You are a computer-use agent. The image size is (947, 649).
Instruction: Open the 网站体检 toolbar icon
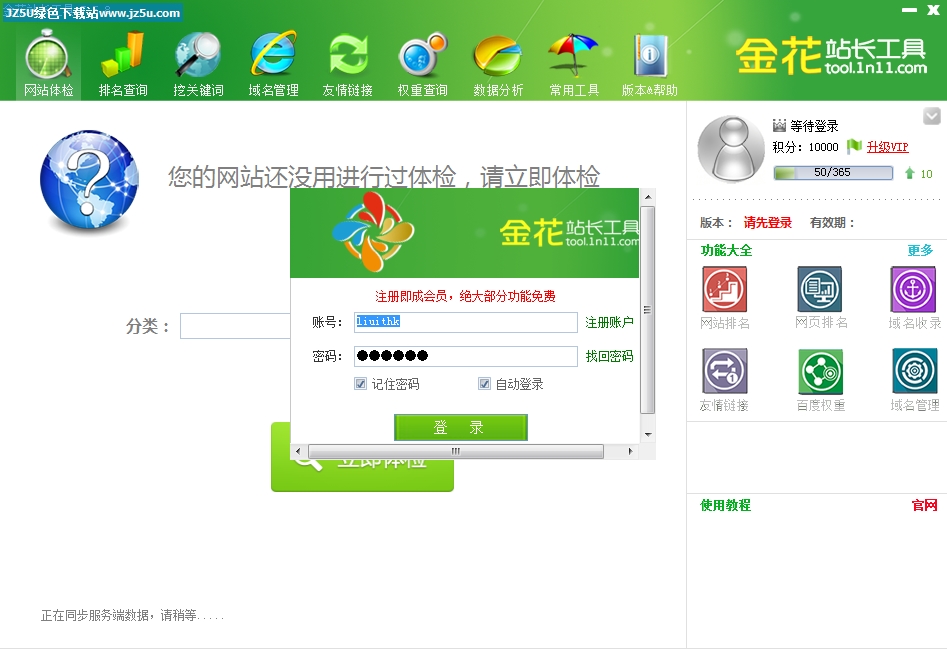[x=48, y=64]
